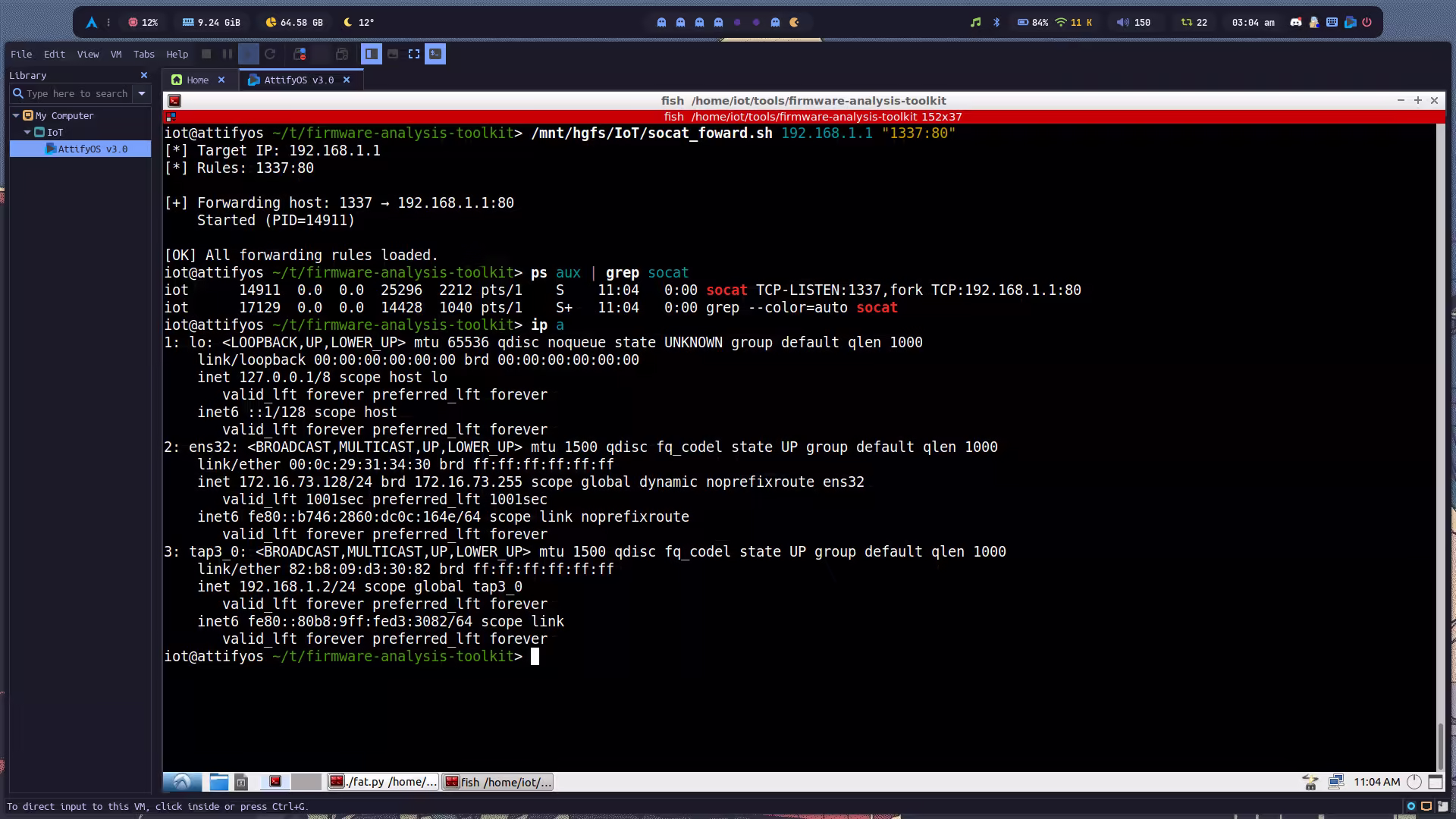This screenshot has width=1456, height=819.
Task: Toggle the library sidebar view
Action: click(371, 54)
